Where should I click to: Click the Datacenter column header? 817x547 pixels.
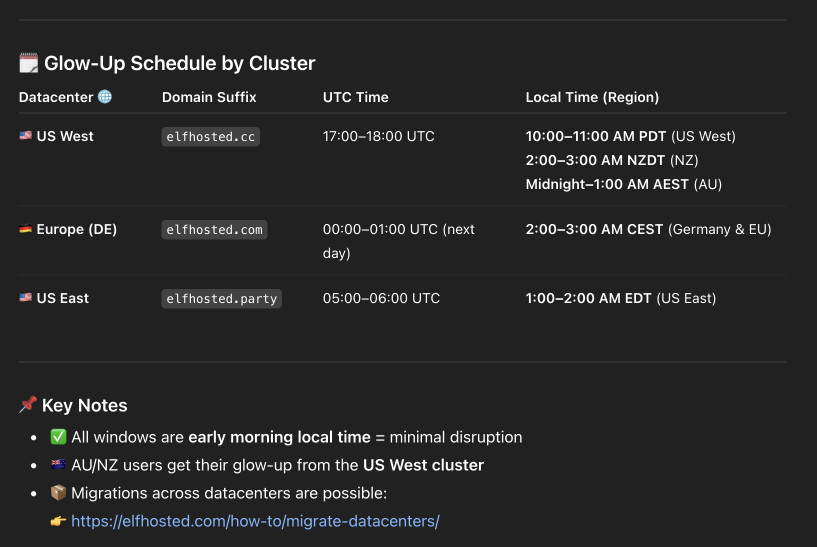coord(56,97)
